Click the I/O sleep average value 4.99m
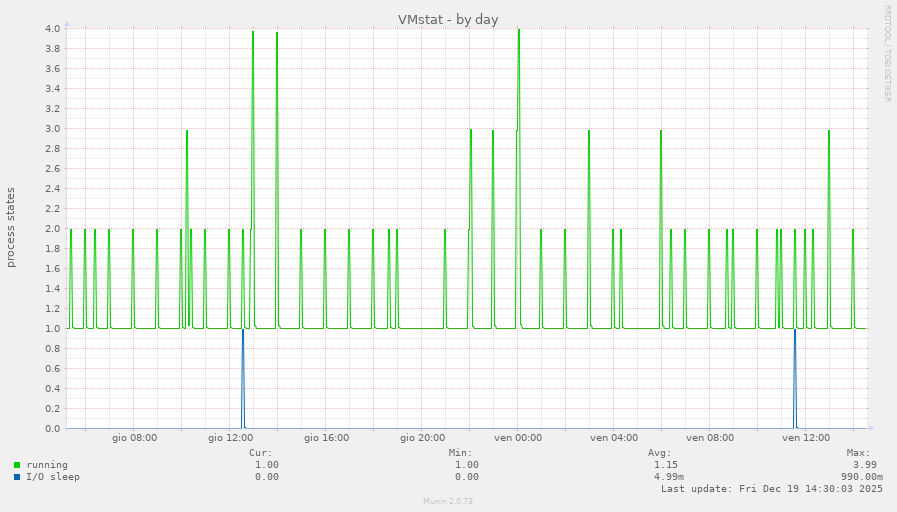The width and height of the screenshot is (897, 512). [669, 477]
